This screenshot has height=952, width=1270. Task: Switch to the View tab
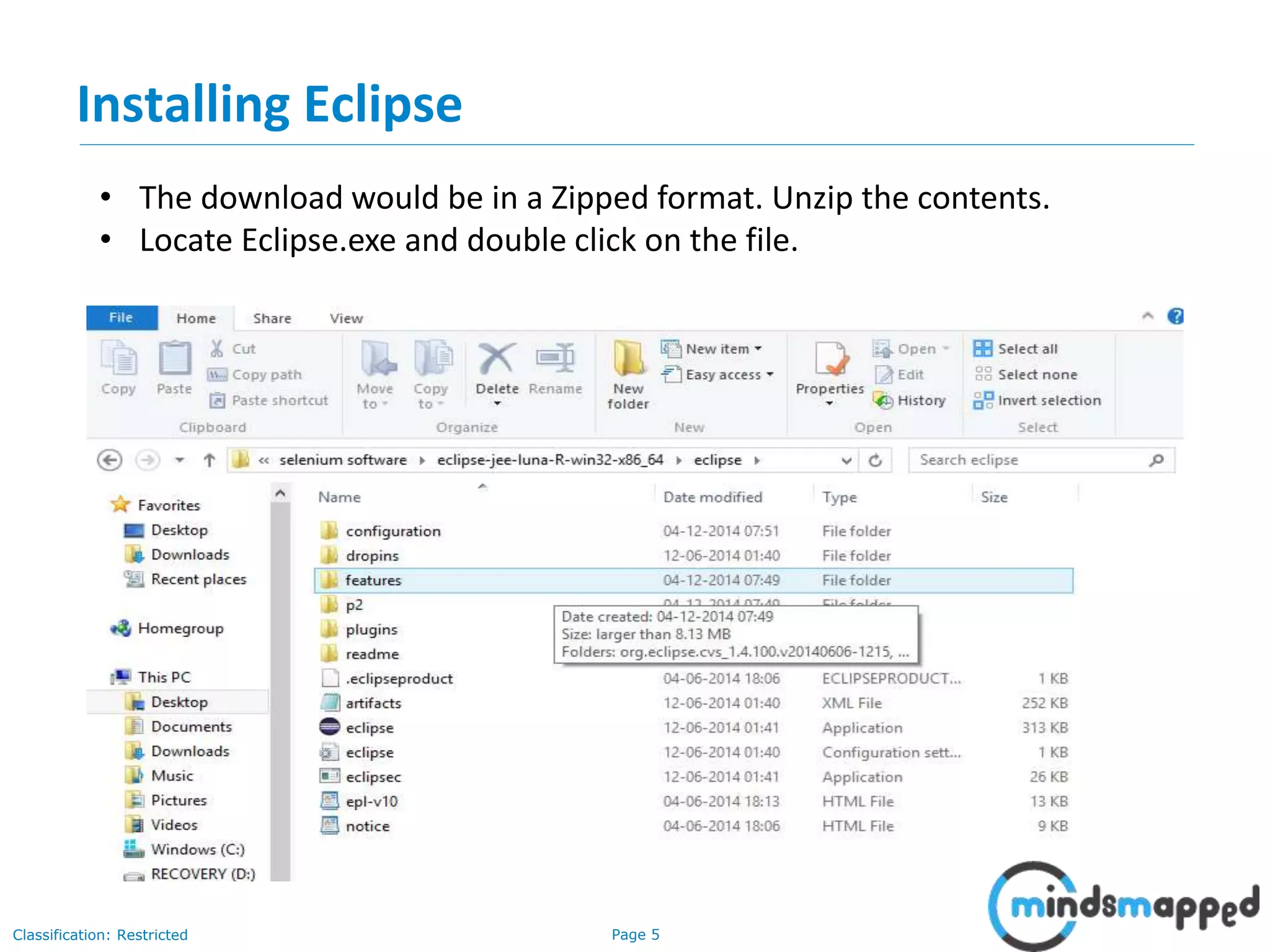tap(346, 319)
